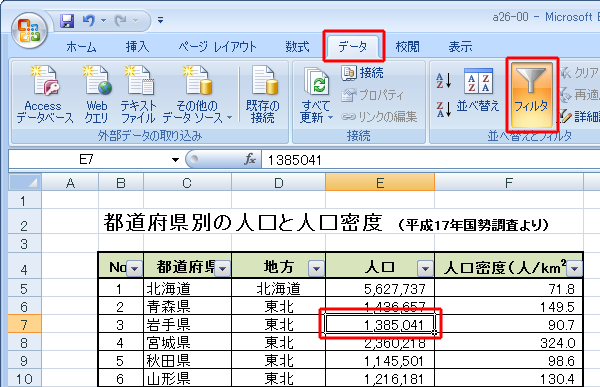The image size is (600, 387).
Task: Select column F header
Action: click(509, 183)
